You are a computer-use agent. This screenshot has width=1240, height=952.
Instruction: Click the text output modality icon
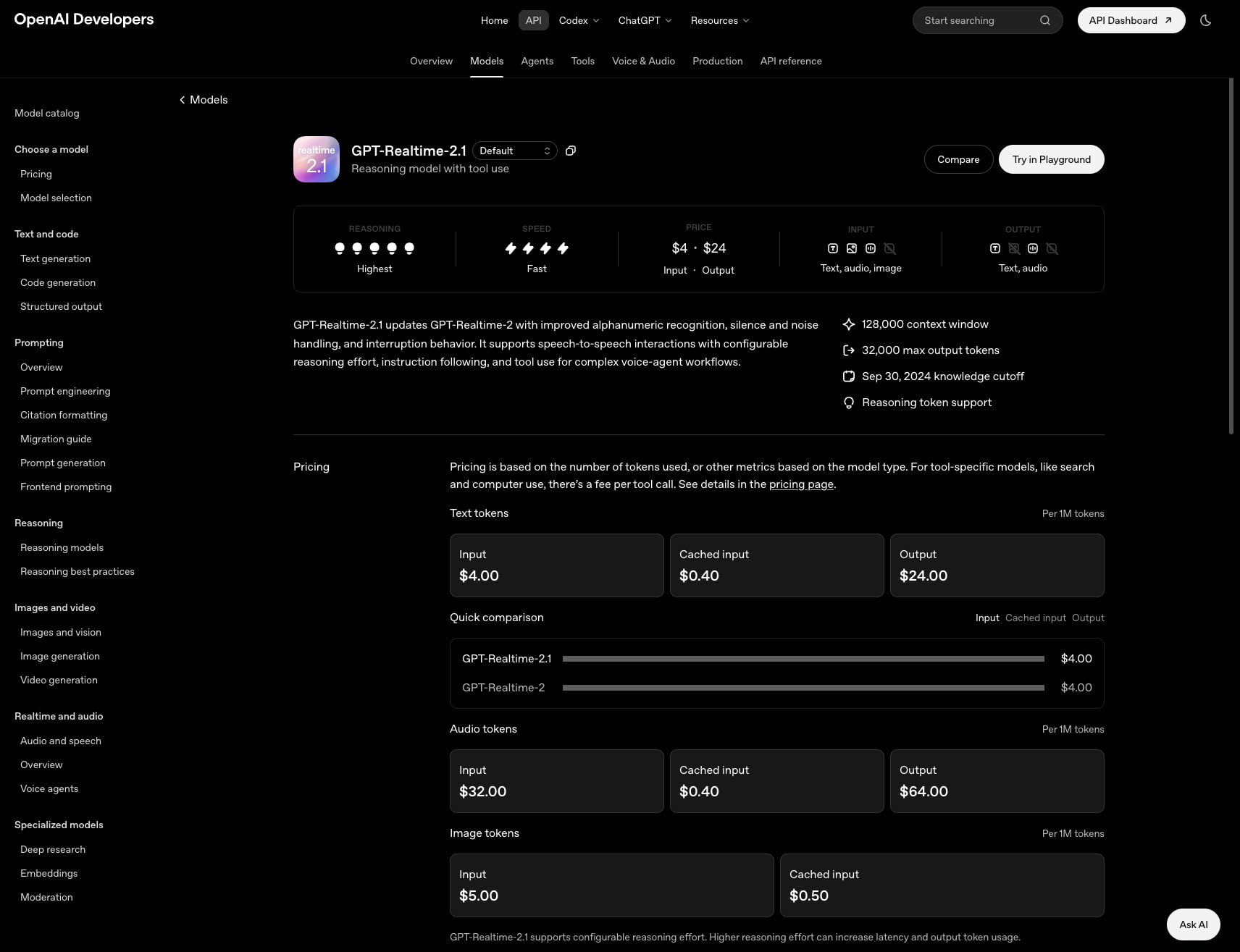pos(995,248)
